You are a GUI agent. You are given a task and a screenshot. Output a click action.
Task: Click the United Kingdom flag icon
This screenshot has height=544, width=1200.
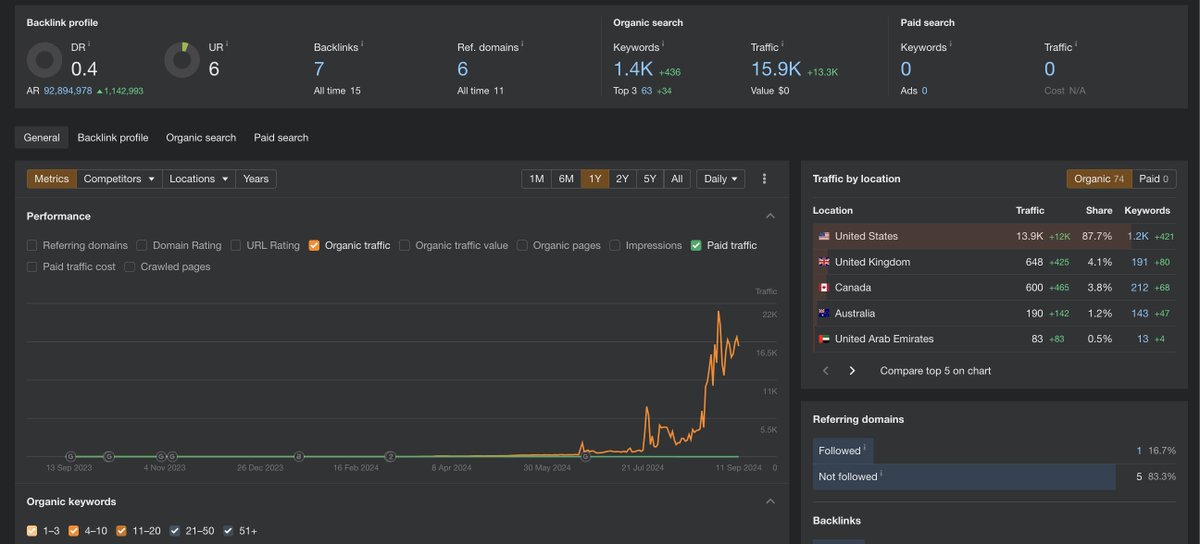click(824, 262)
